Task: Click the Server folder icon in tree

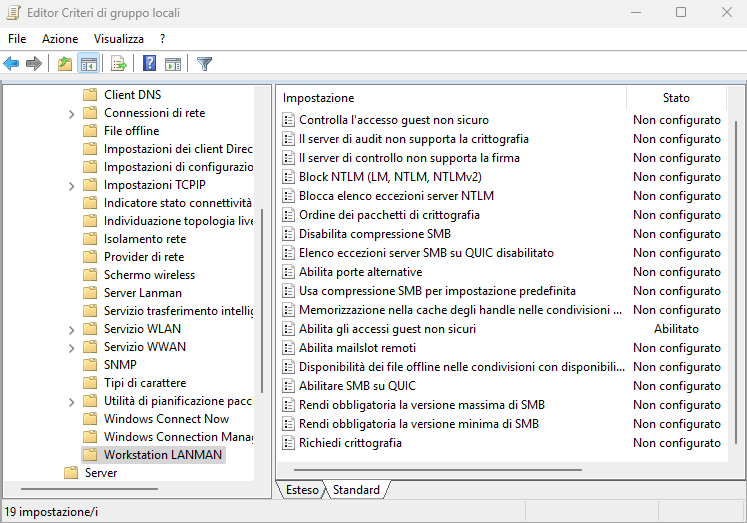Action: 71,473
